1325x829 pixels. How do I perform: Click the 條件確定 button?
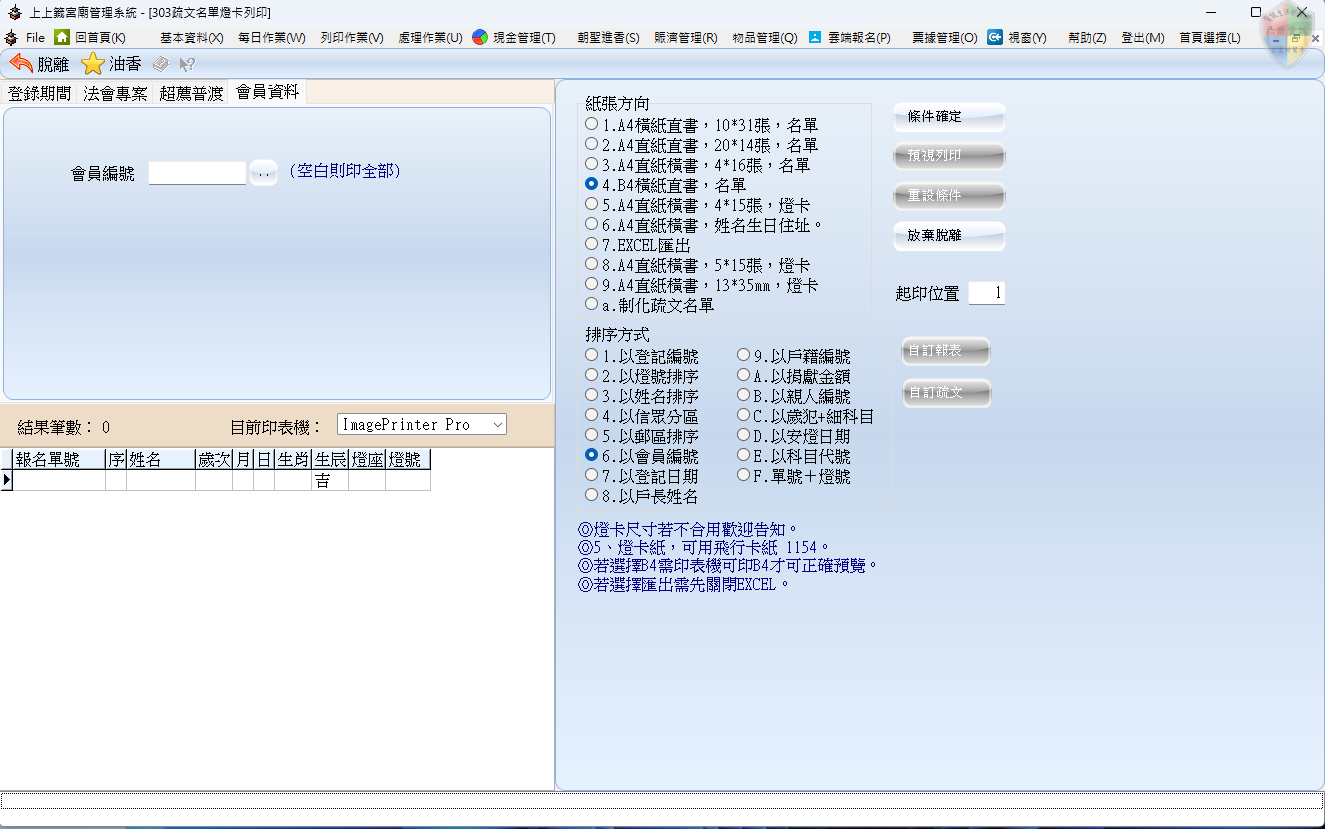click(x=948, y=117)
